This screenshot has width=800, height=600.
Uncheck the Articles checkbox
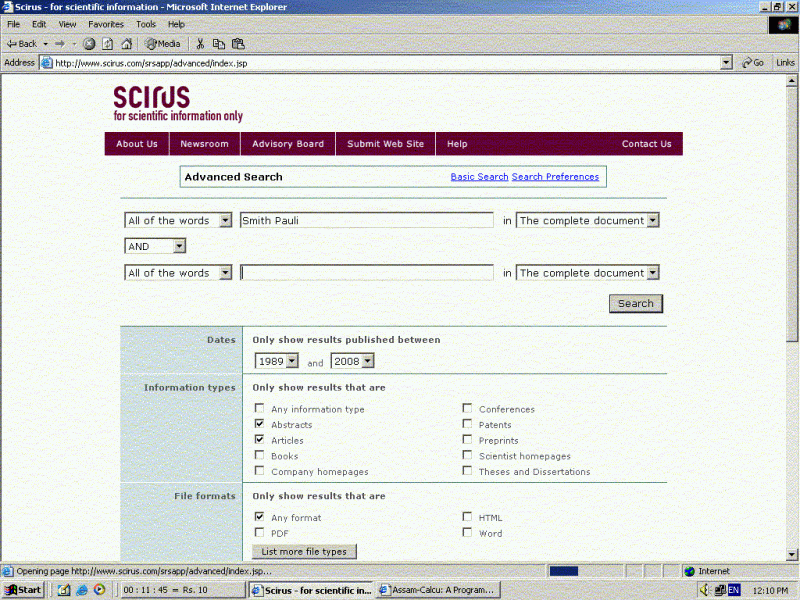259,439
